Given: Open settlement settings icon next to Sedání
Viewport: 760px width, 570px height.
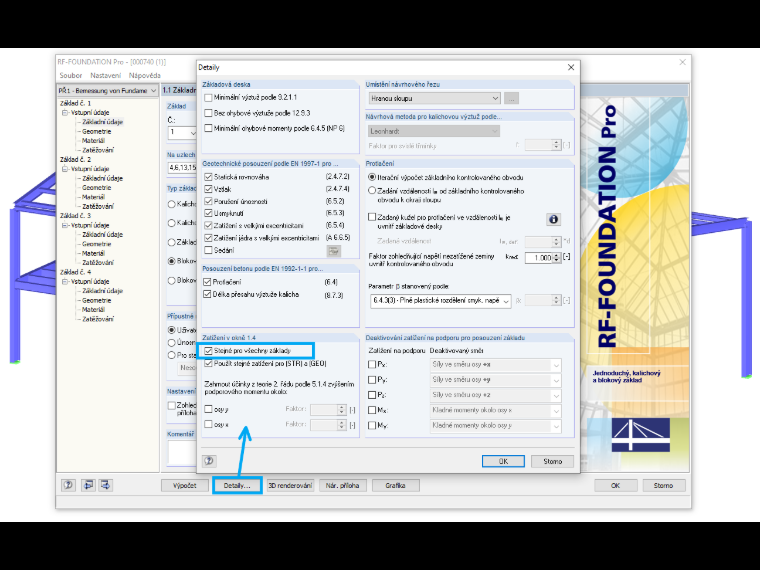Looking at the screenshot, I should [x=333, y=251].
